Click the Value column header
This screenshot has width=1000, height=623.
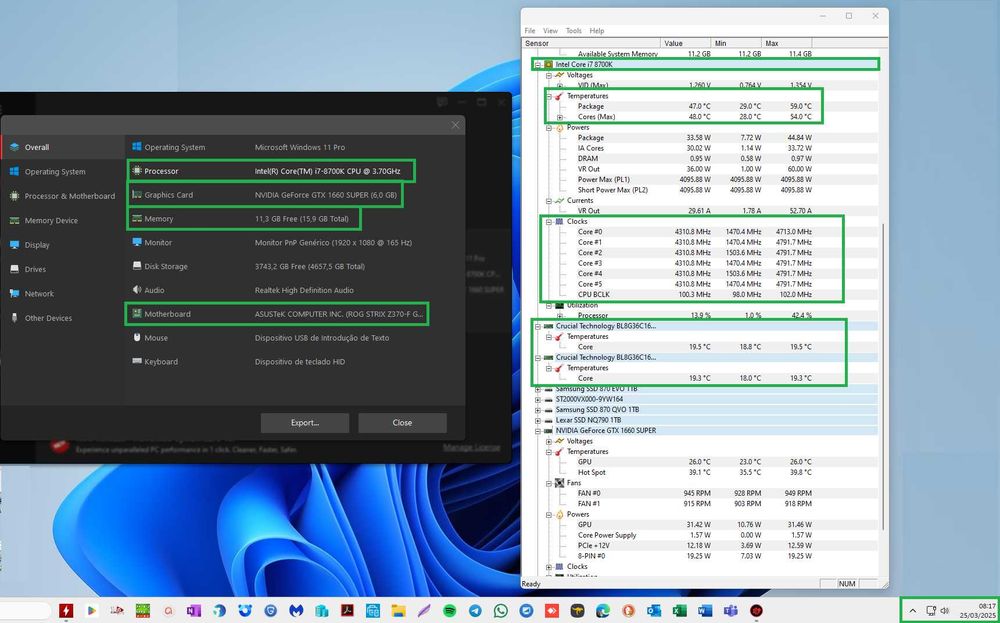686,43
